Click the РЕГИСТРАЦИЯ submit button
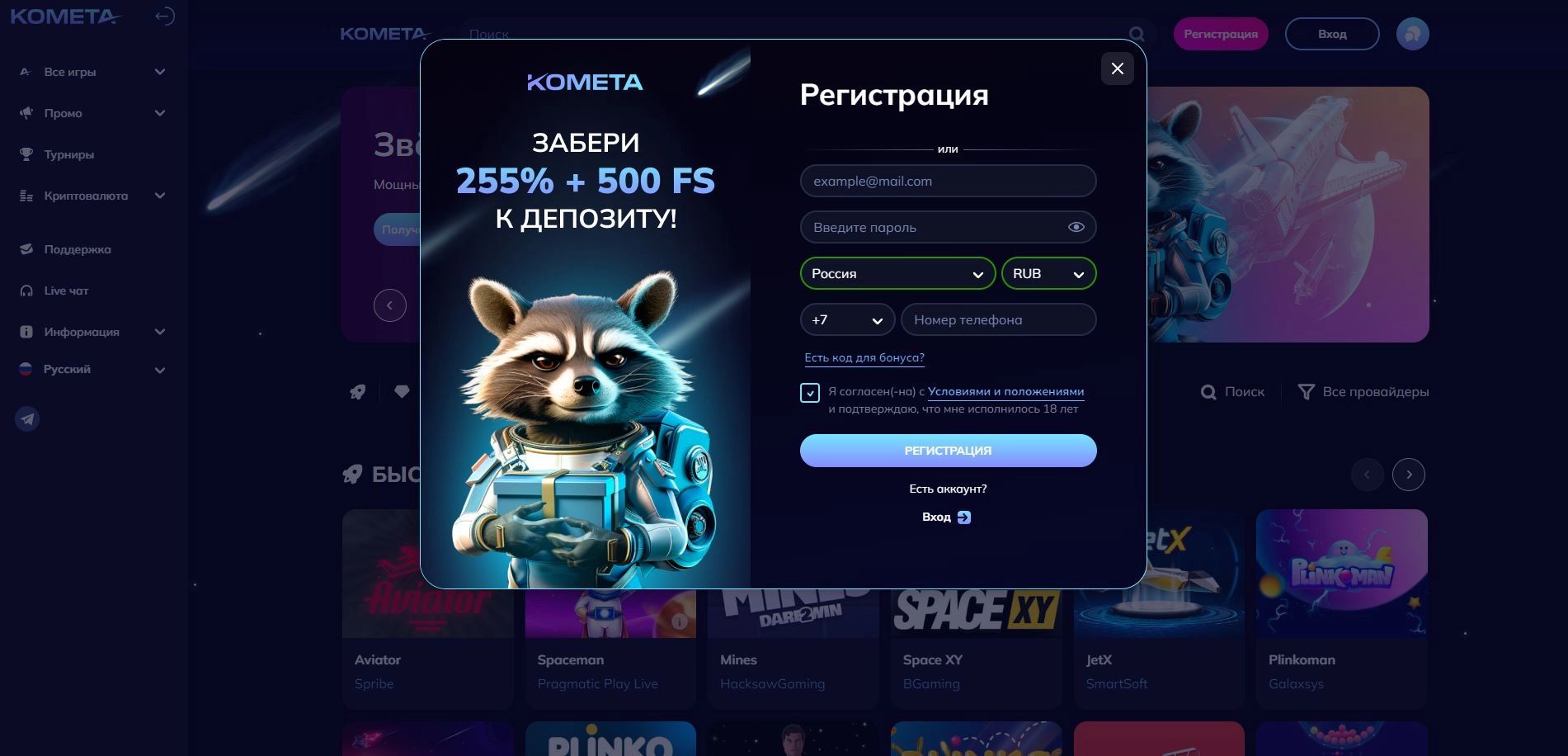The width and height of the screenshot is (1568, 756). [948, 451]
